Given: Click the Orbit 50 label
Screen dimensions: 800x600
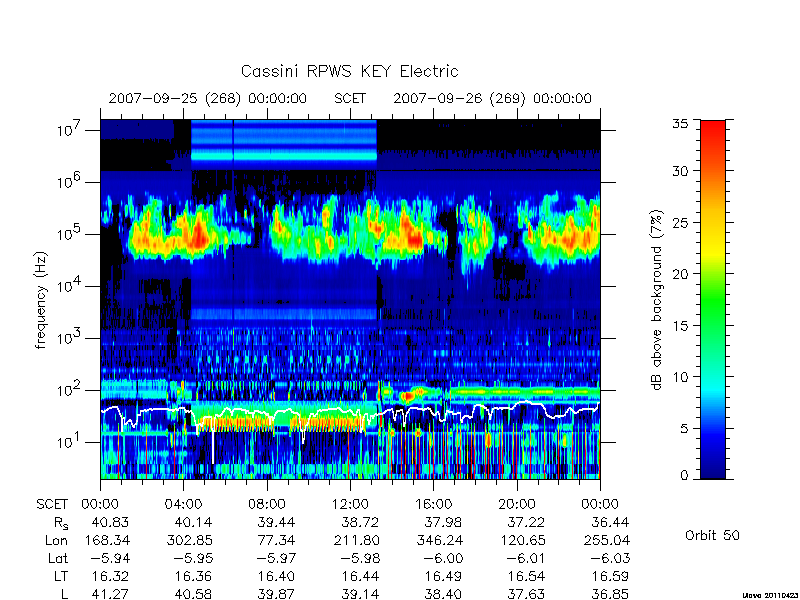Looking at the screenshot, I should (712, 536).
